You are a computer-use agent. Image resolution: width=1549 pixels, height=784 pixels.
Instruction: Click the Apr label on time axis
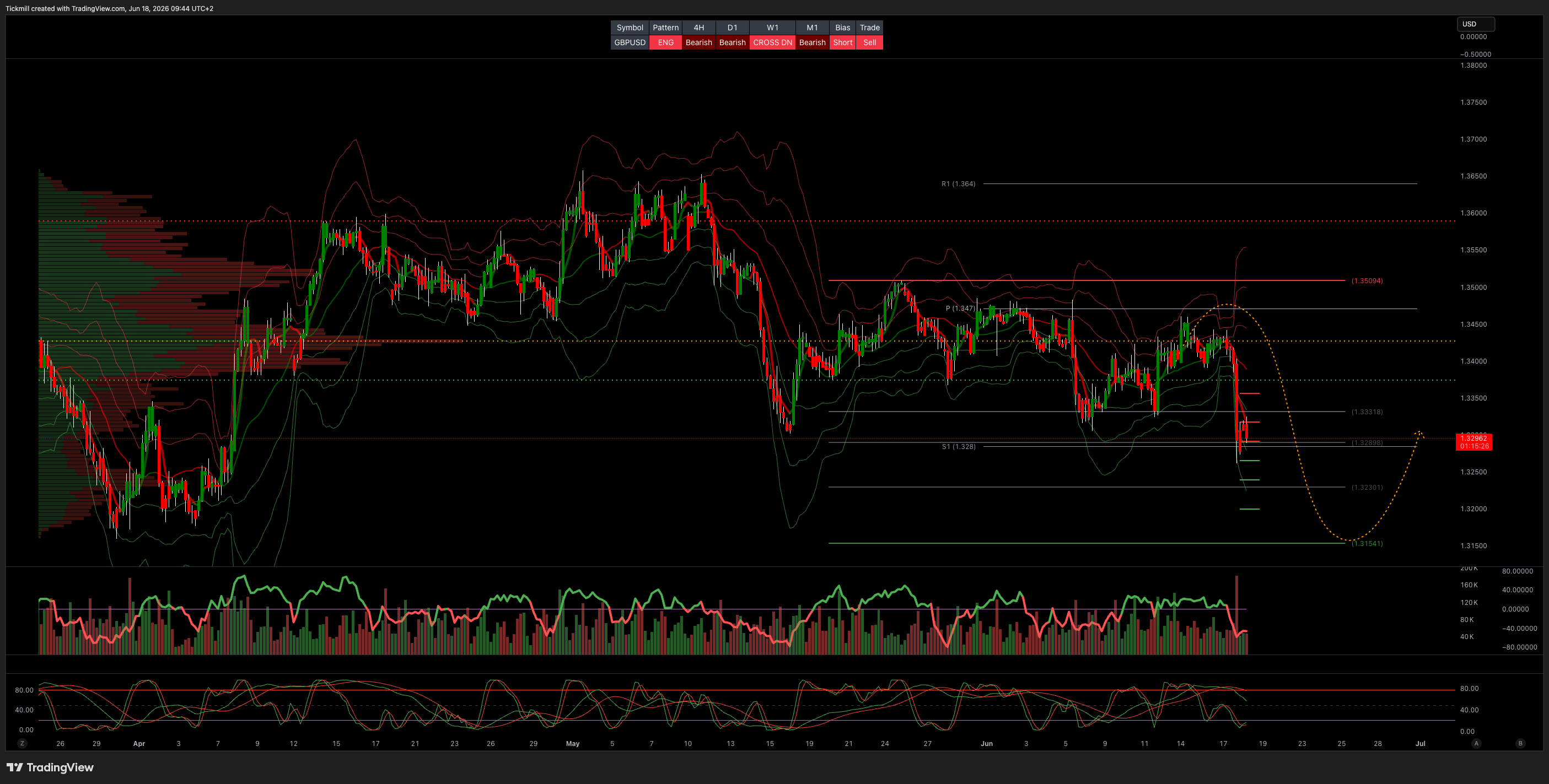139,744
